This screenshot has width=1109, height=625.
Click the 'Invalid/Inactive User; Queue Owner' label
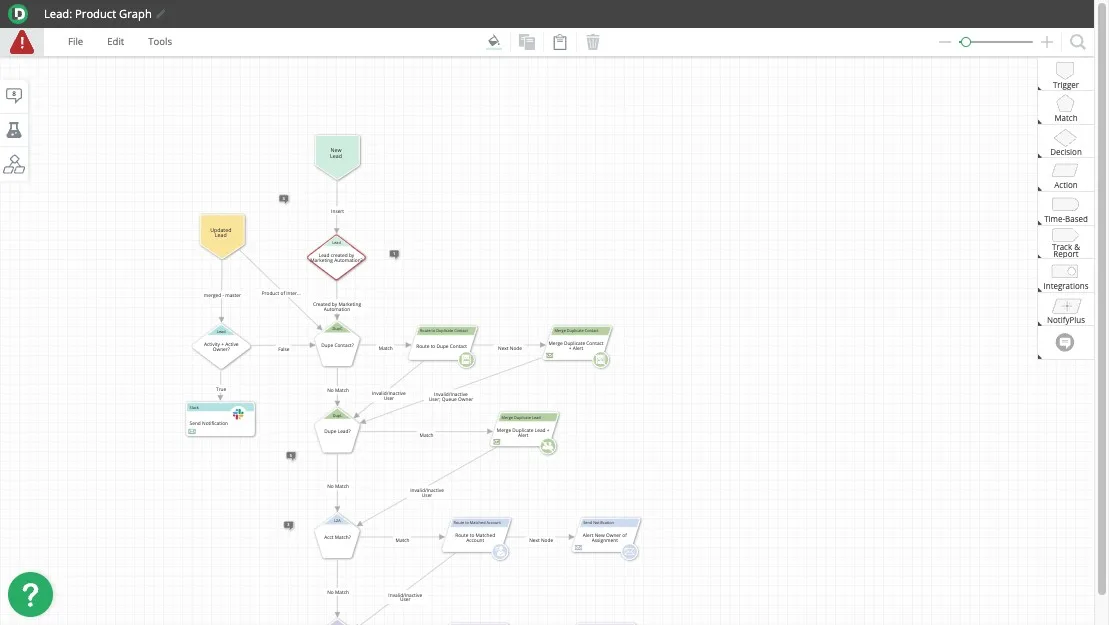pos(451,397)
